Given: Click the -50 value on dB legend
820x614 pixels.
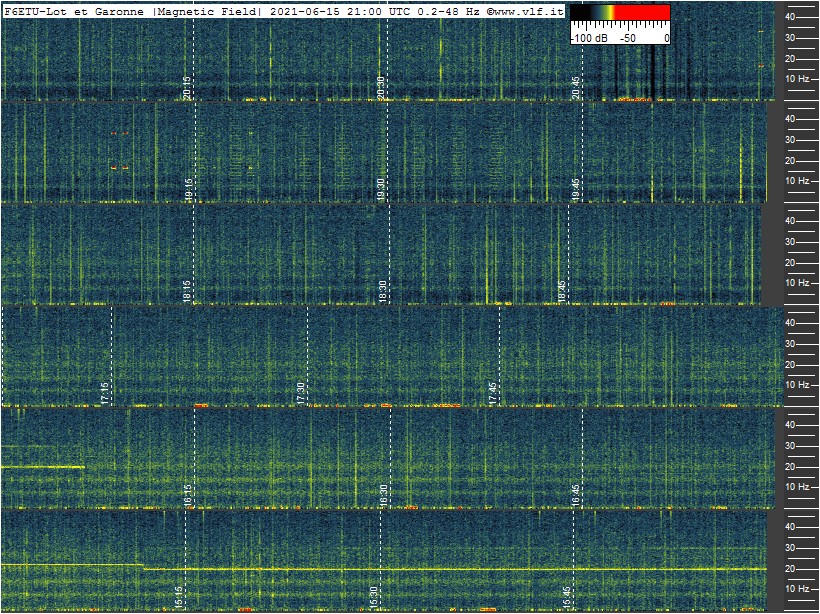Looking at the screenshot, I should coord(627,38).
